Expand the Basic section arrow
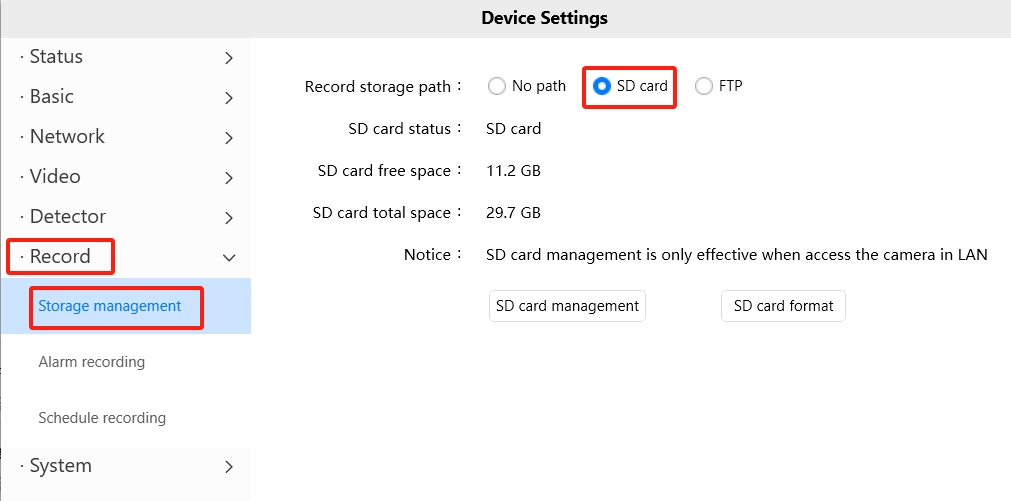The width and height of the screenshot is (1011, 501). [x=229, y=98]
